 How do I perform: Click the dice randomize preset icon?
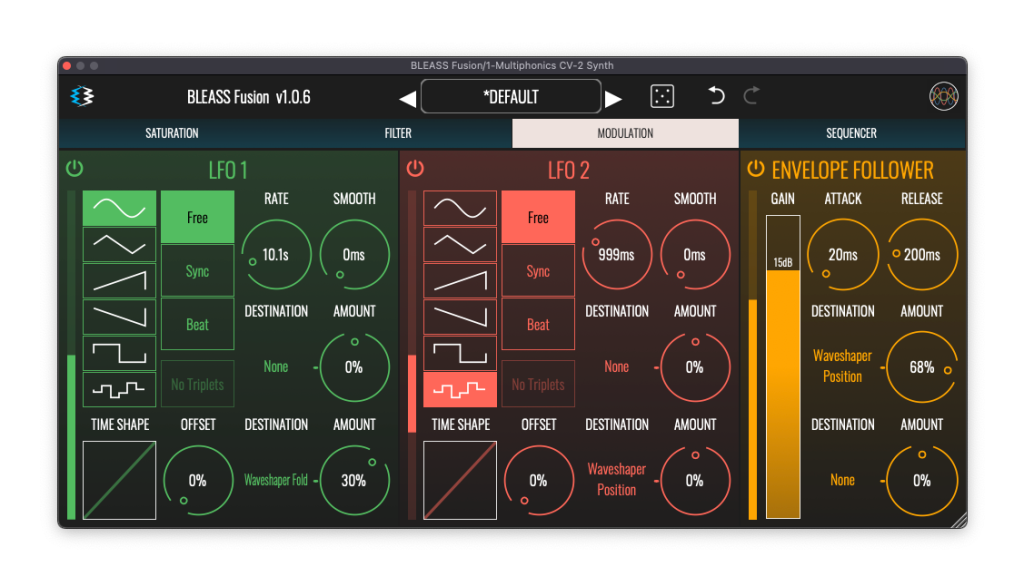(x=662, y=97)
